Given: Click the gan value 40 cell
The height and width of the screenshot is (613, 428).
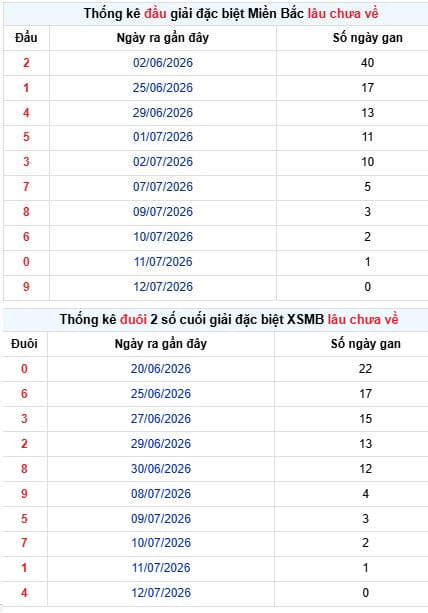Looking at the screenshot, I should click(x=367, y=63).
